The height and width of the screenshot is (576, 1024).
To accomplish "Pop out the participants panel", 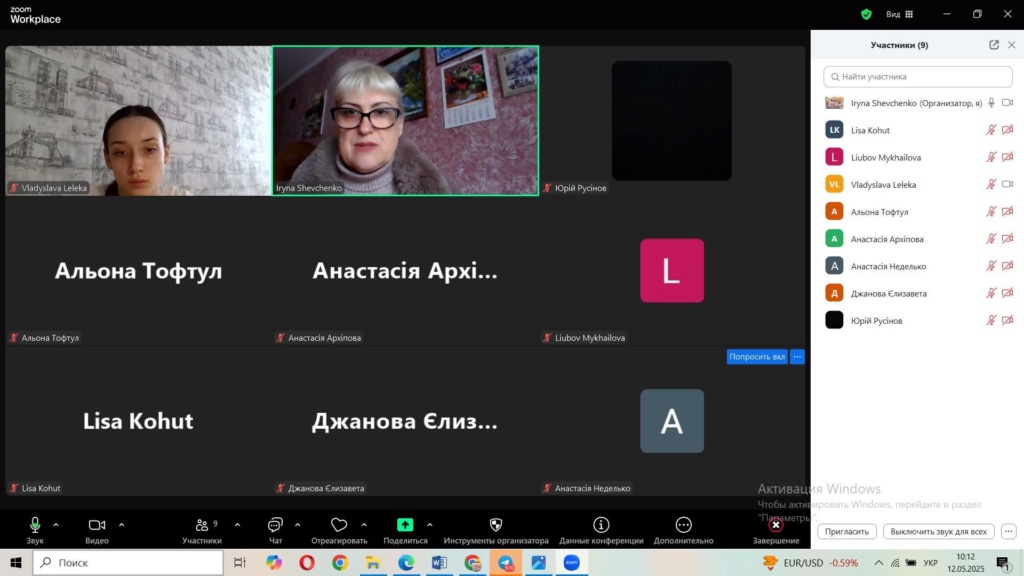I will (x=994, y=44).
